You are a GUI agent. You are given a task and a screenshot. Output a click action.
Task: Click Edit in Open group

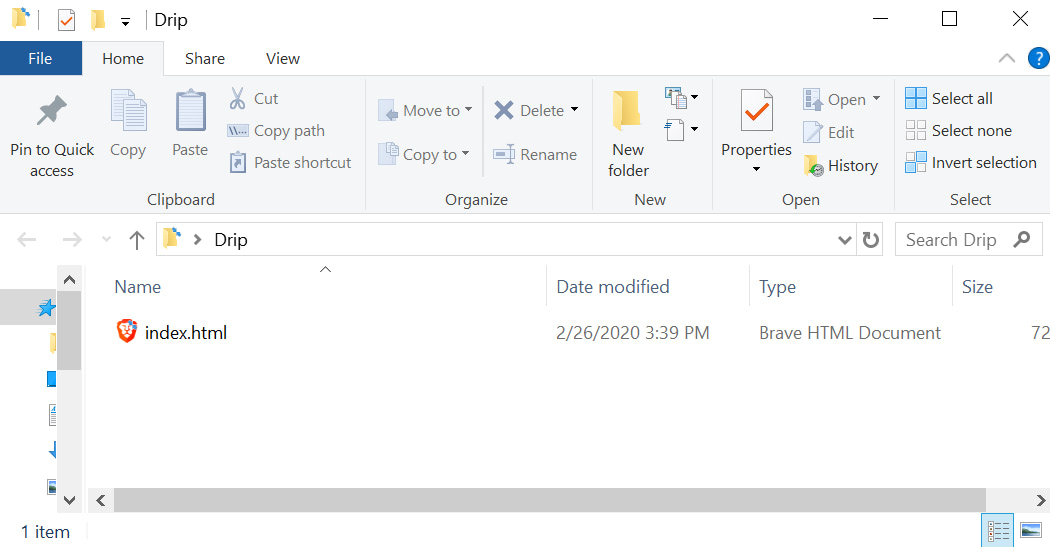point(828,133)
